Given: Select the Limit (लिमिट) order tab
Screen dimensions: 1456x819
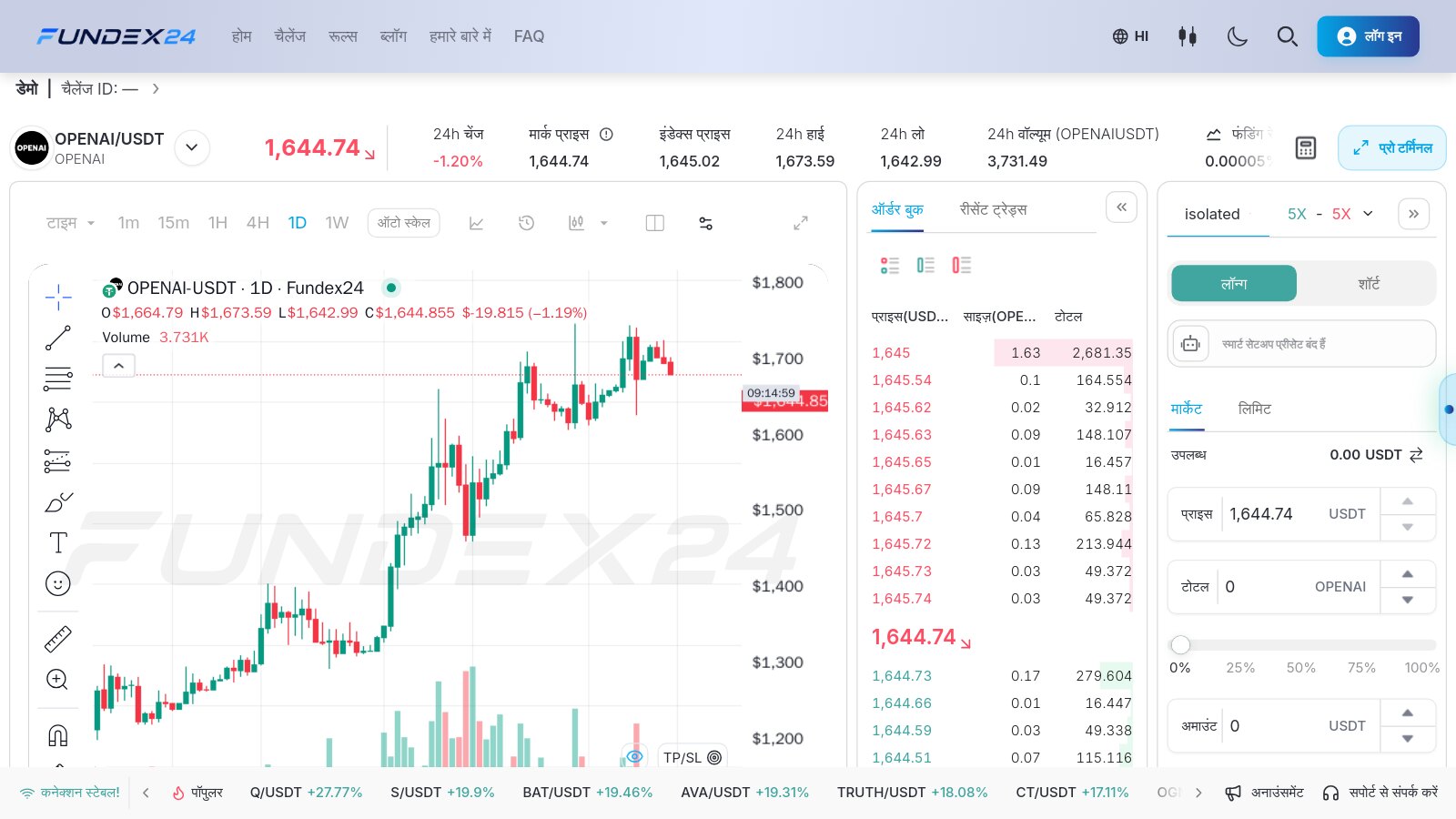Looking at the screenshot, I should click(1254, 409).
